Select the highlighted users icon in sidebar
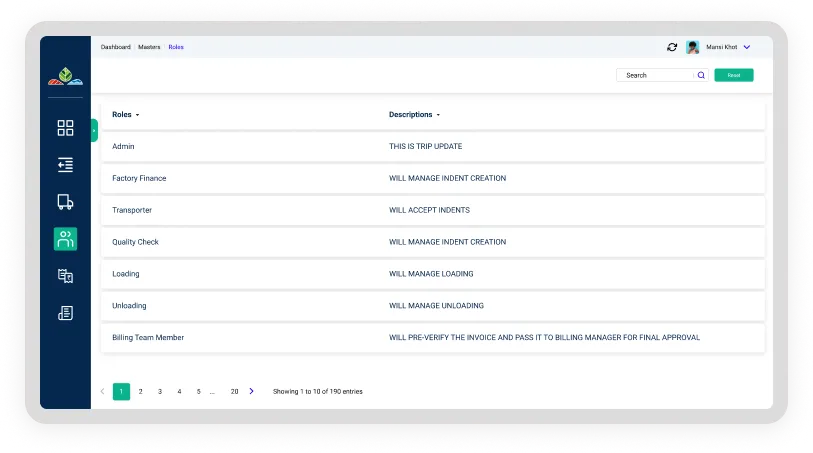The width and height of the screenshot is (813, 453). coord(65,239)
